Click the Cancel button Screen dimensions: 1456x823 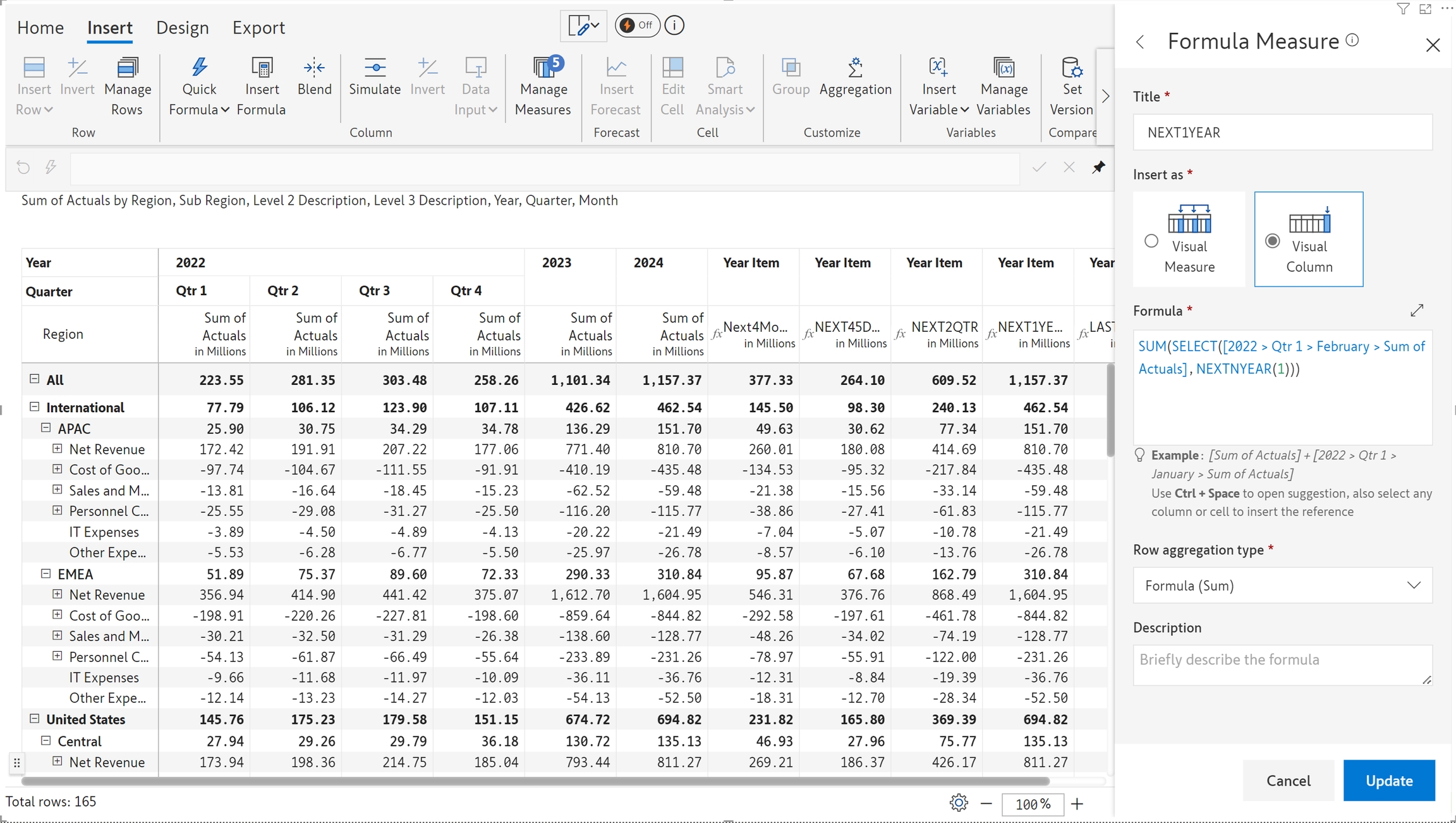tap(1288, 781)
